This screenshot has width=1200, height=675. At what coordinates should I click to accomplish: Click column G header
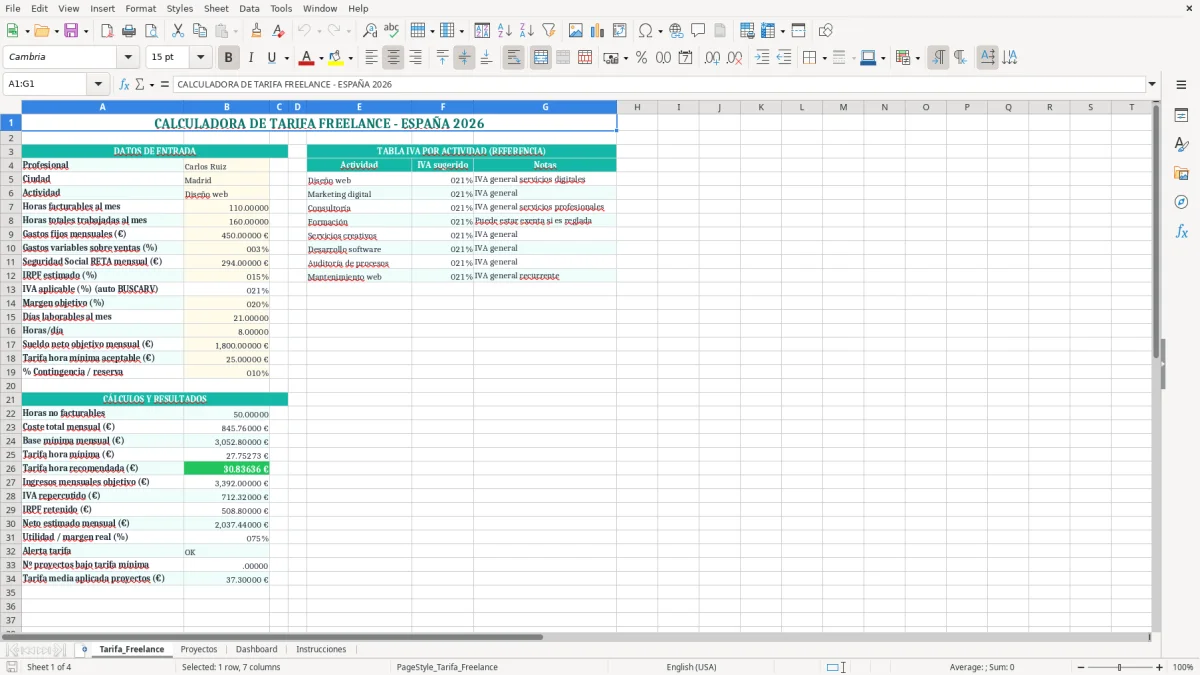545,107
